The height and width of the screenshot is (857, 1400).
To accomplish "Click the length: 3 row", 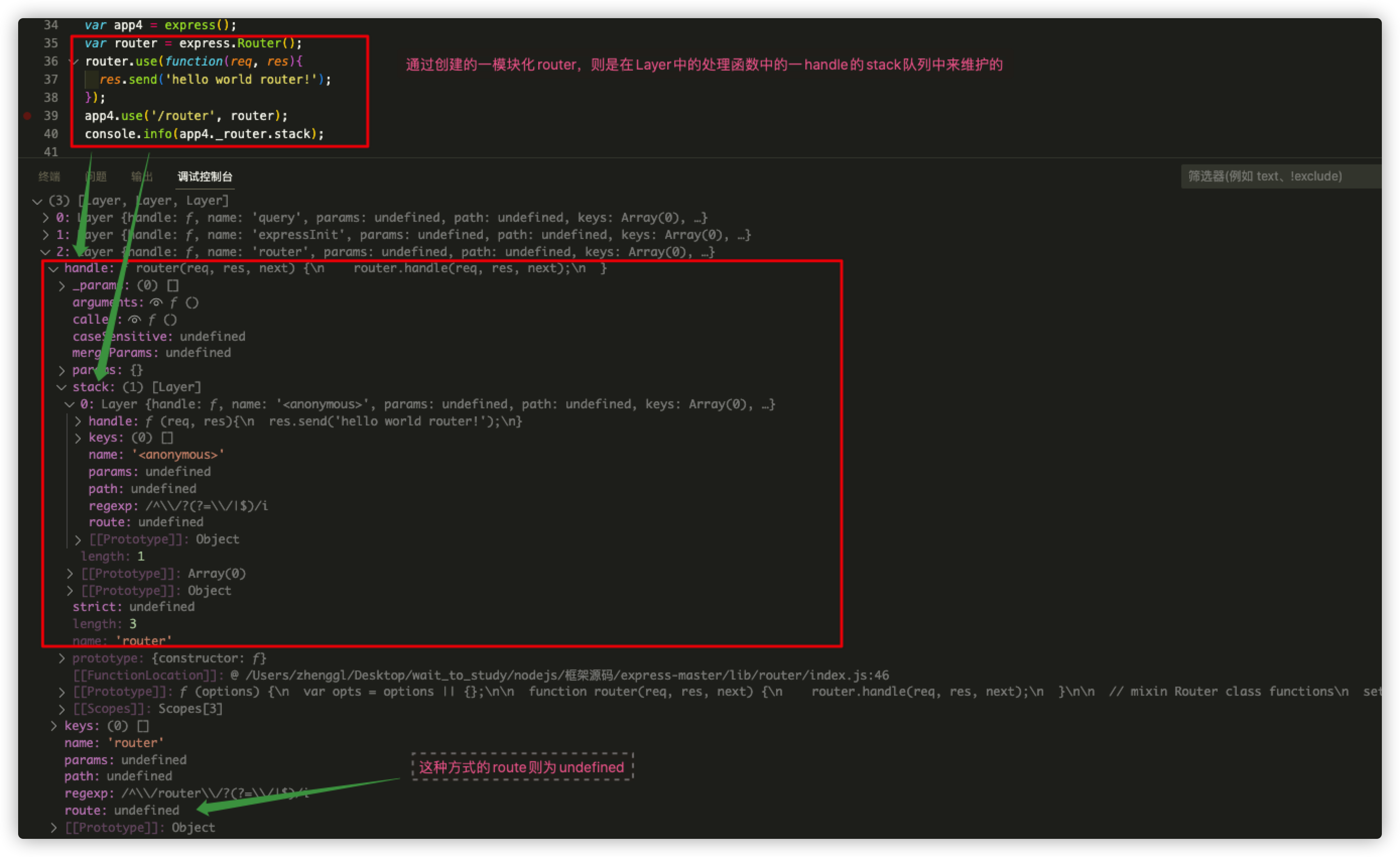I will pos(104,624).
